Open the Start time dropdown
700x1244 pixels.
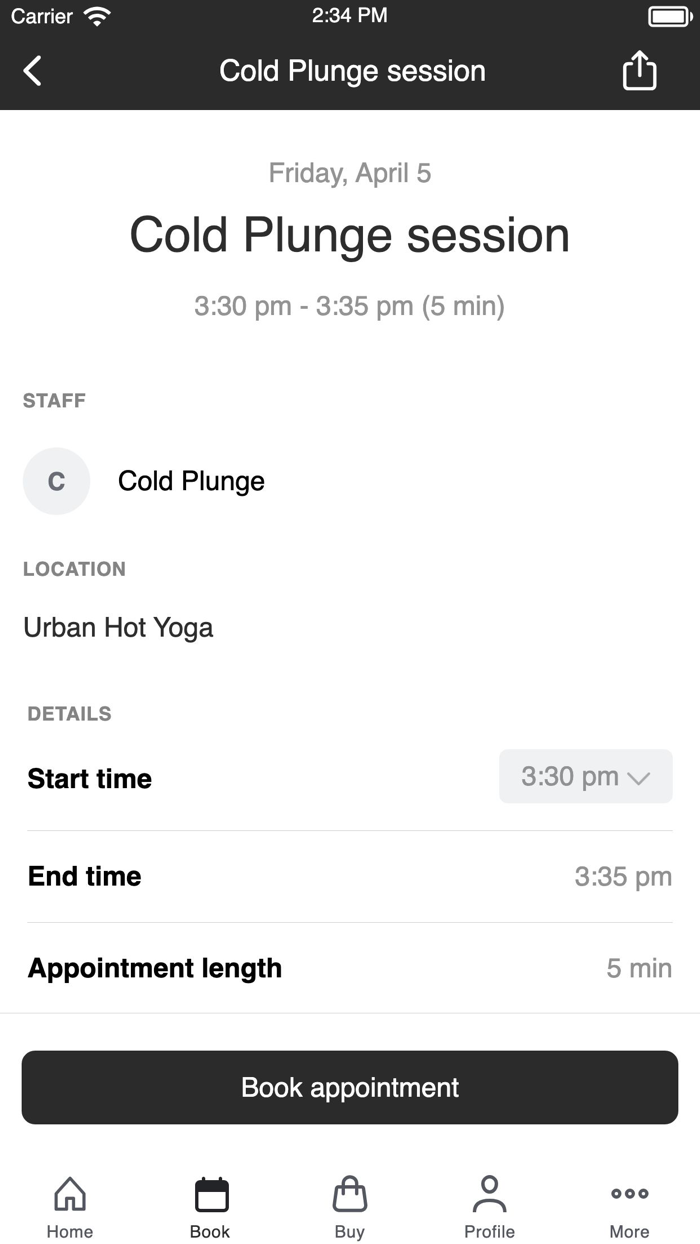(x=585, y=776)
